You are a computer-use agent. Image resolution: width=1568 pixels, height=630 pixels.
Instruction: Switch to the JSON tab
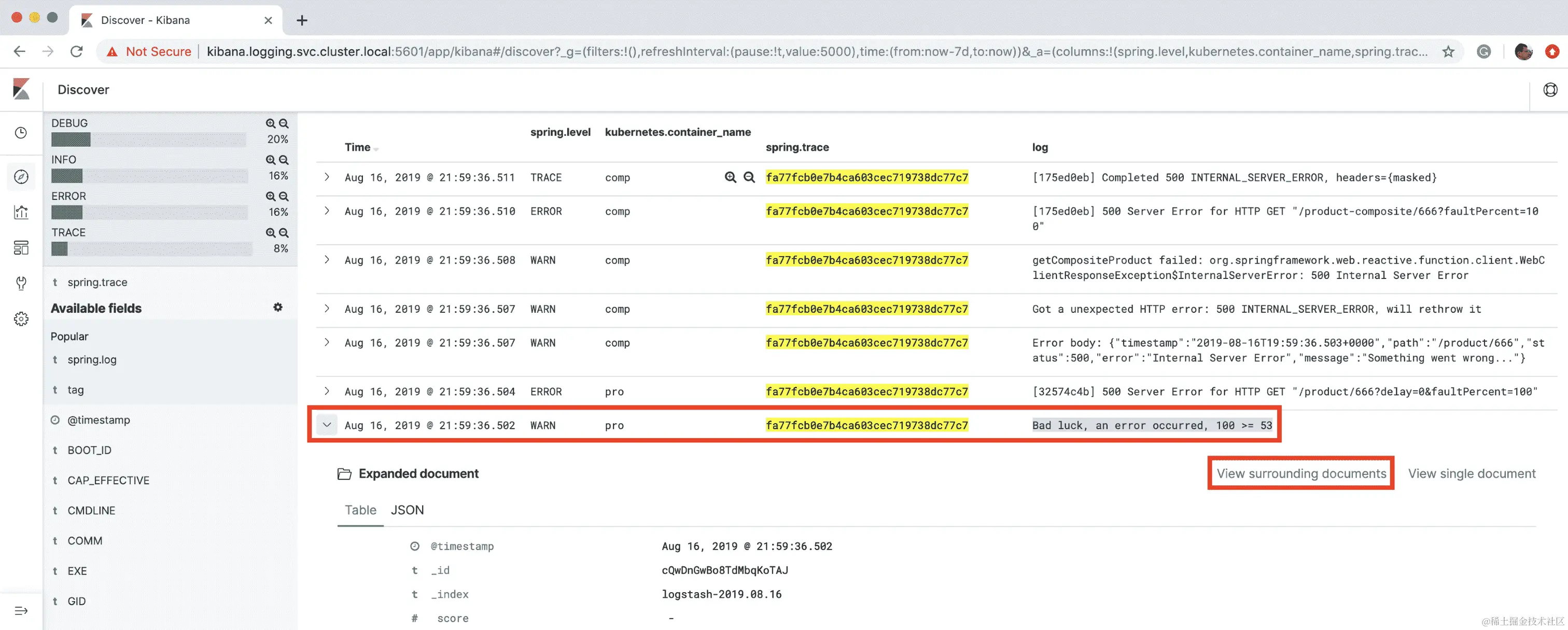407,510
